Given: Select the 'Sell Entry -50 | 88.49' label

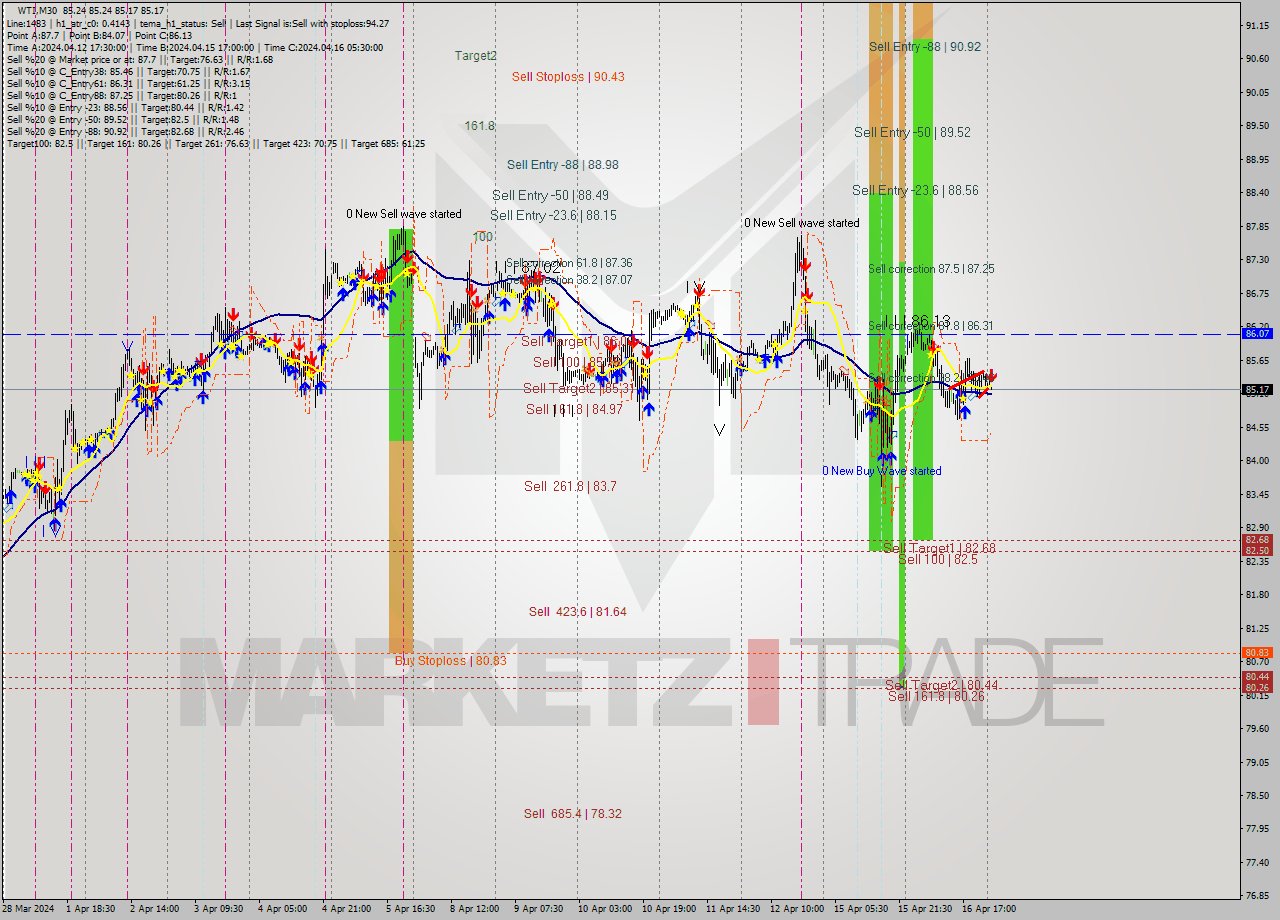Looking at the screenshot, I should (x=550, y=196).
